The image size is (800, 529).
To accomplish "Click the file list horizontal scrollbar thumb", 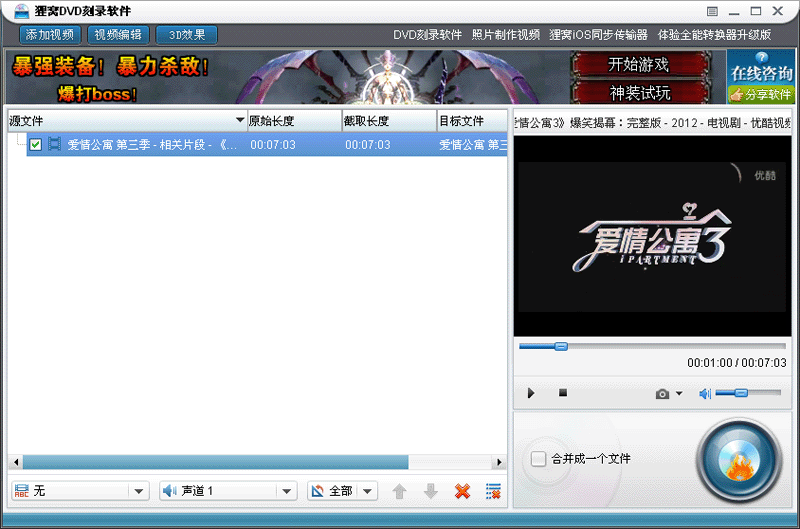I will (x=215, y=462).
